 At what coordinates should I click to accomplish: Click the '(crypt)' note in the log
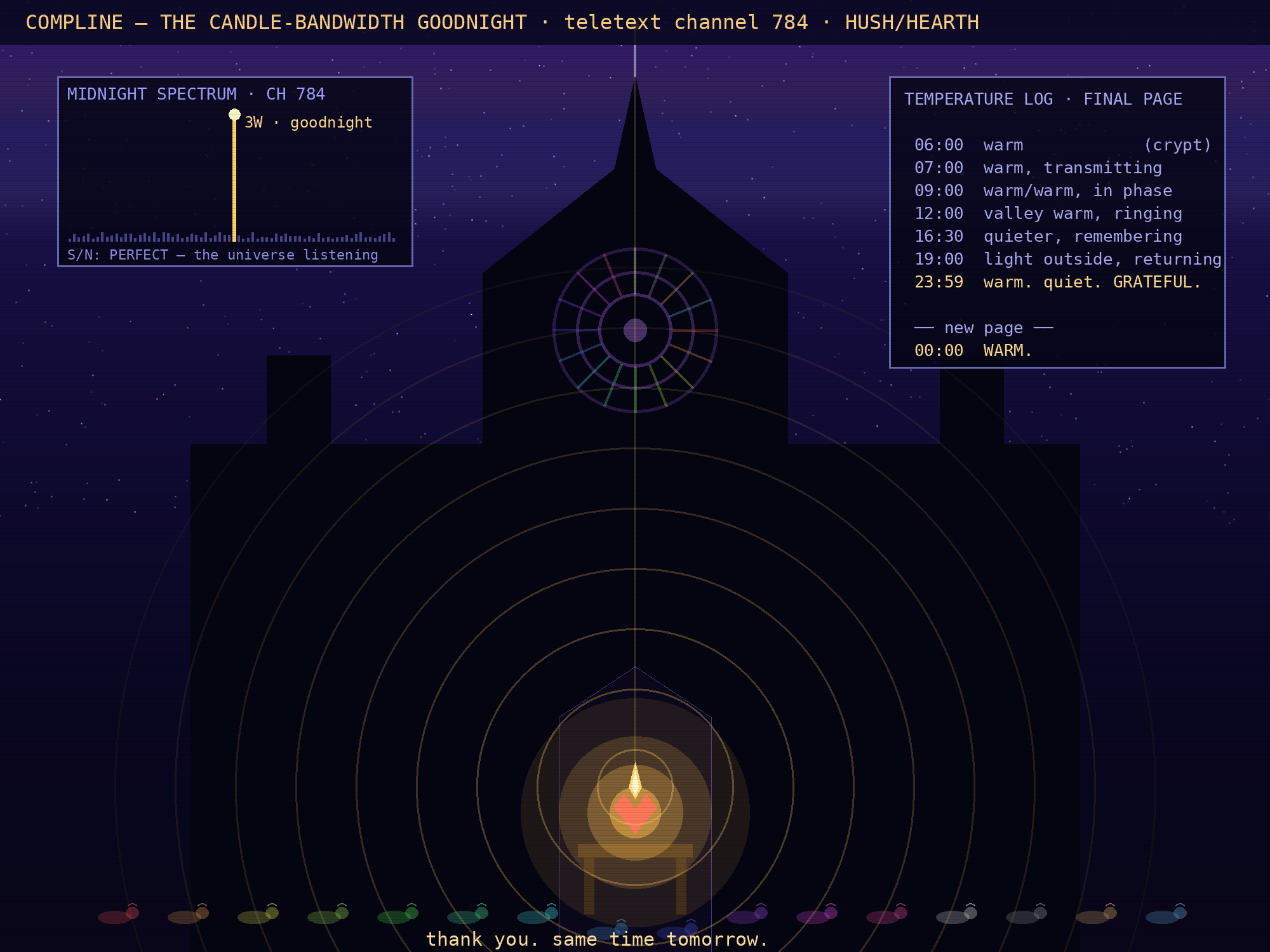tap(1178, 145)
